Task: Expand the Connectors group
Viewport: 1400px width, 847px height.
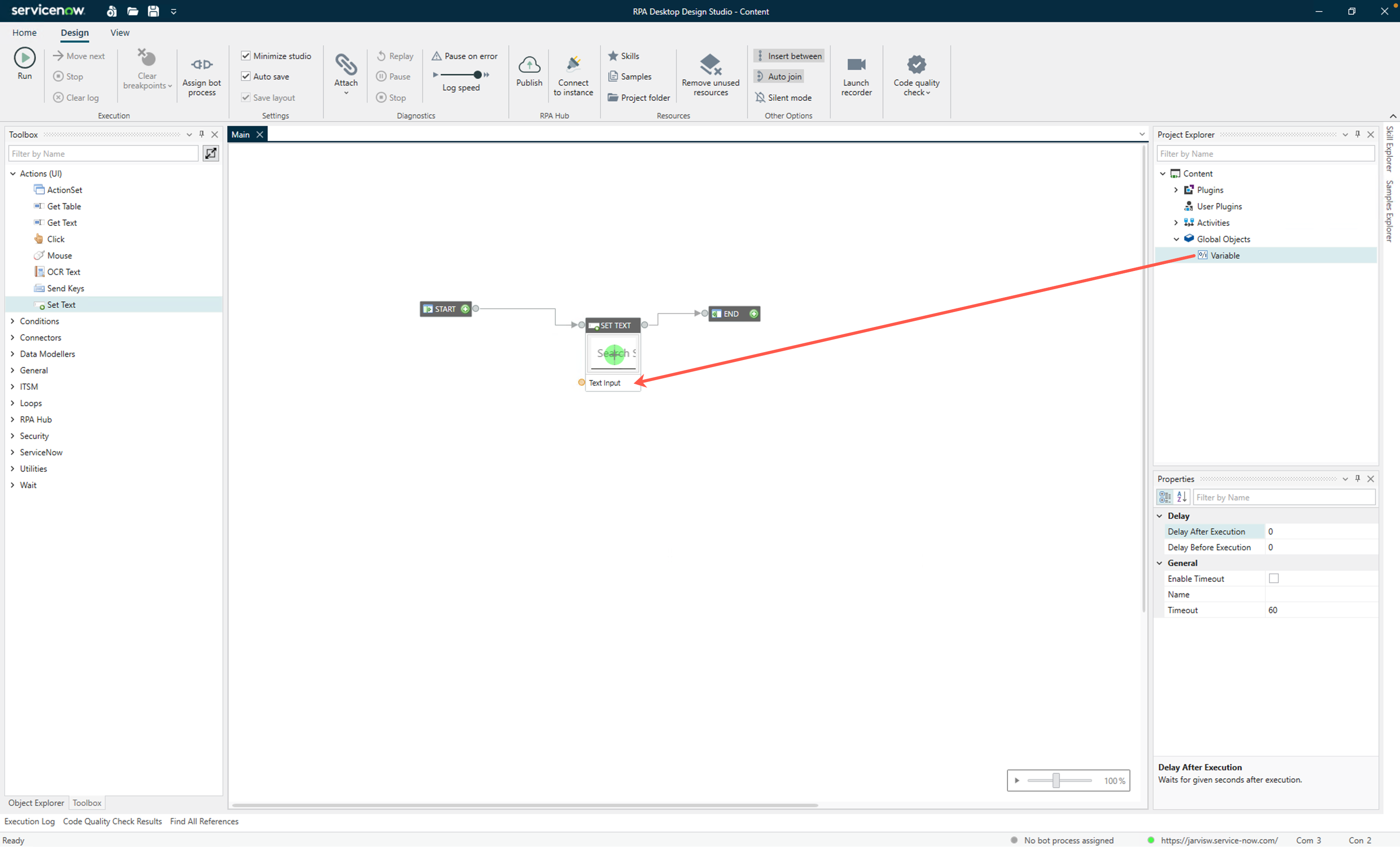Action: [x=13, y=338]
